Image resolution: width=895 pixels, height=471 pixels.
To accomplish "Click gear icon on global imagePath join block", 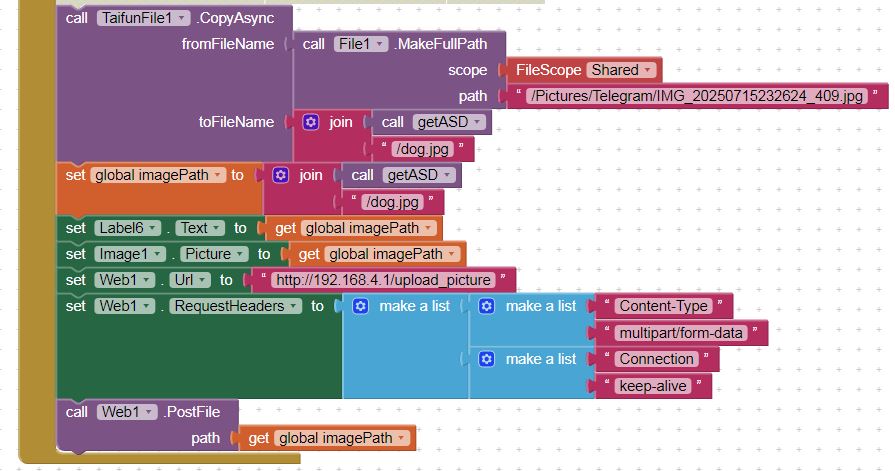I will (x=281, y=175).
